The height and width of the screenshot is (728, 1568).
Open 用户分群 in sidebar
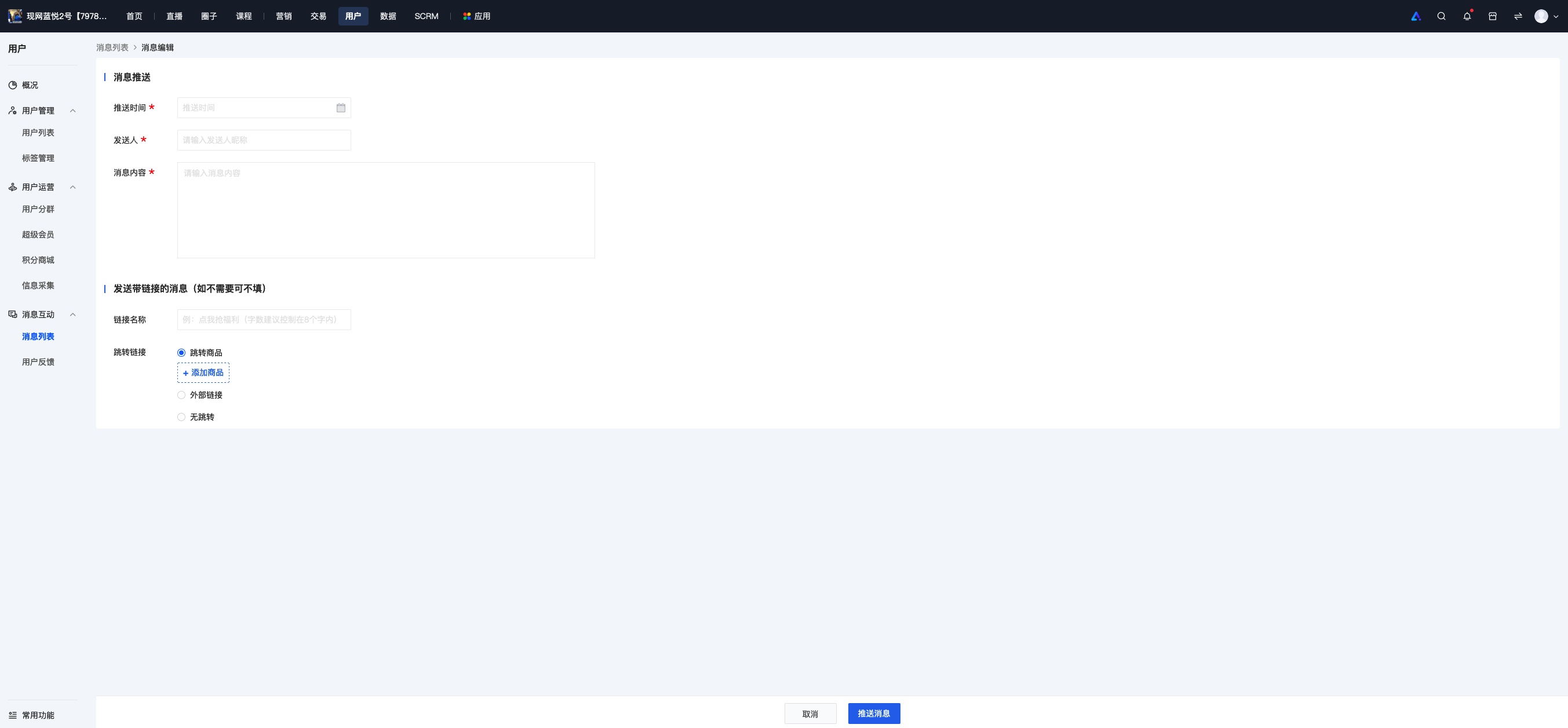[x=38, y=209]
